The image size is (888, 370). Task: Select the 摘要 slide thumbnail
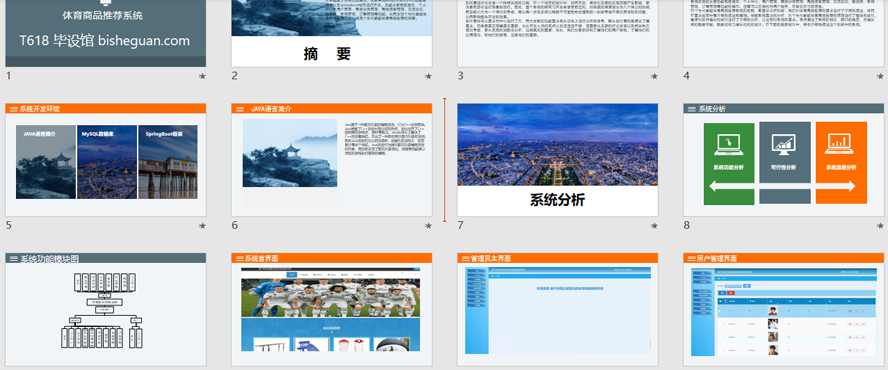(x=332, y=33)
